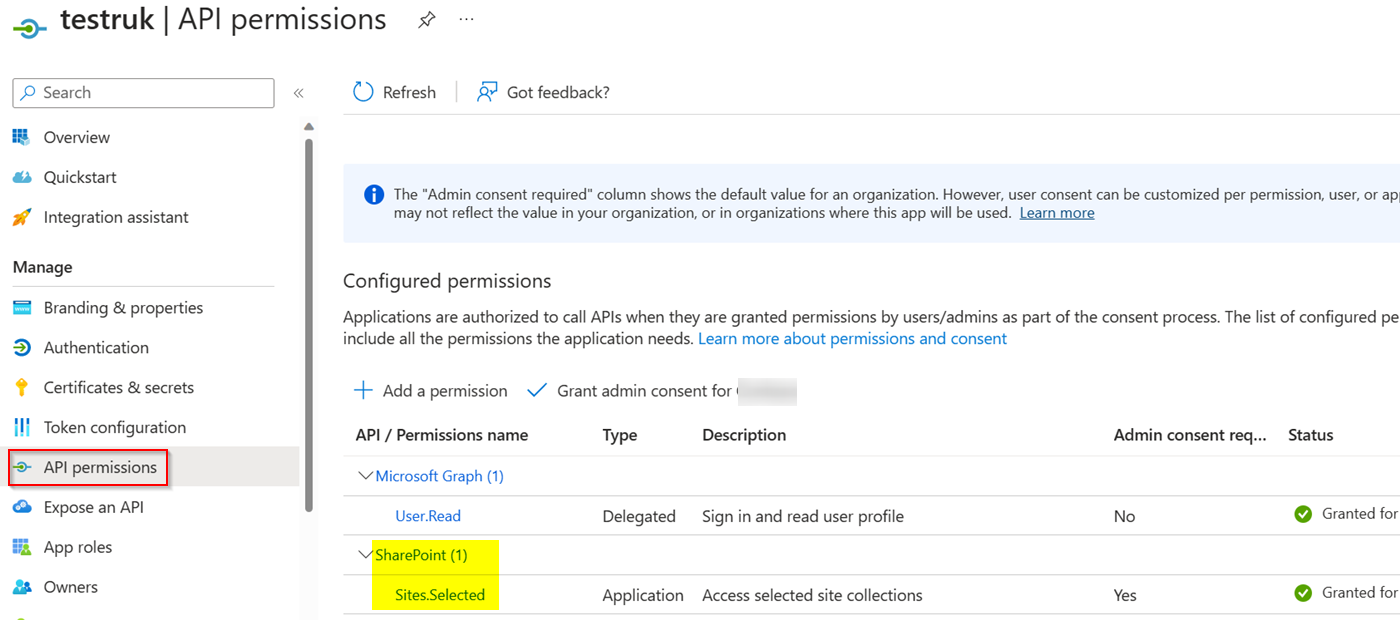Focus the sidebar Search field
The width and height of the screenshot is (1400, 620).
[x=143, y=93]
